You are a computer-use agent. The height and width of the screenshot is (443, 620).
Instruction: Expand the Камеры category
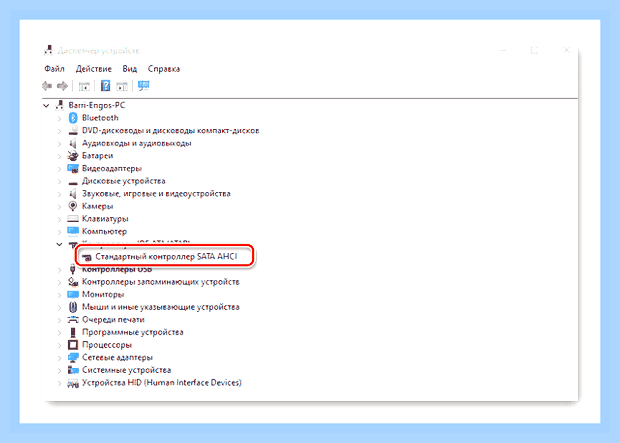coord(59,207)
